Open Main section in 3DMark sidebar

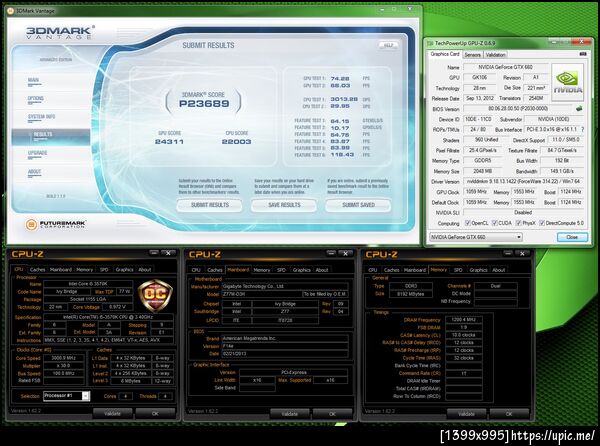[x=33, y=80]
